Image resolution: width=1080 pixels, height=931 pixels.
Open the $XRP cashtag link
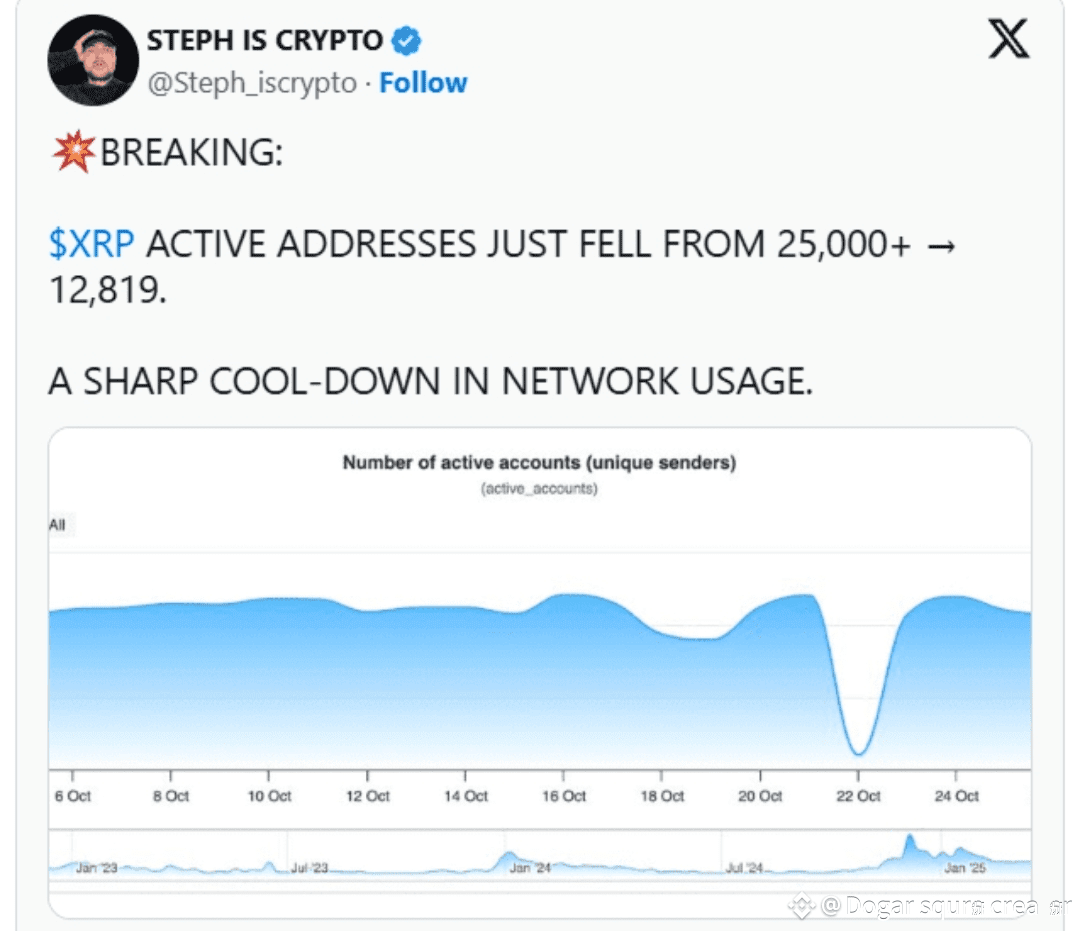click(92, 244)
